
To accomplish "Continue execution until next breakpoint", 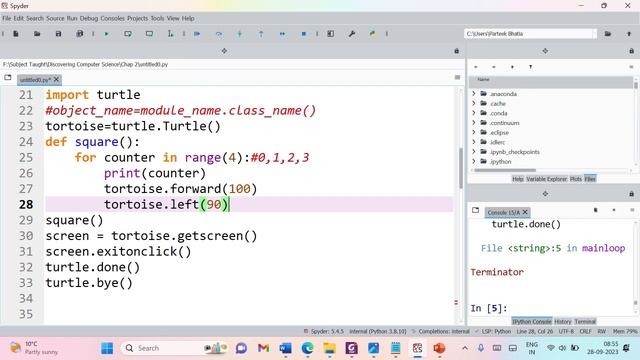I will 282,34.
